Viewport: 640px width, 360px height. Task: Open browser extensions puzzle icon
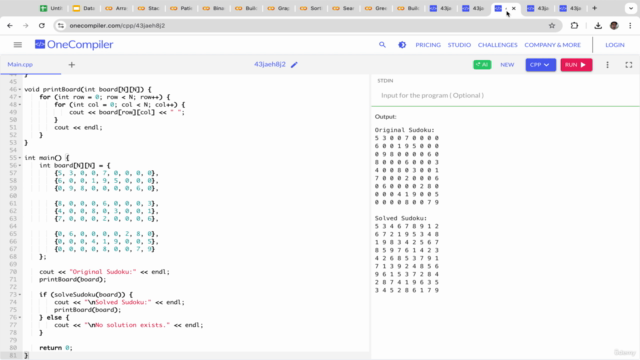[x=574, y=25]
